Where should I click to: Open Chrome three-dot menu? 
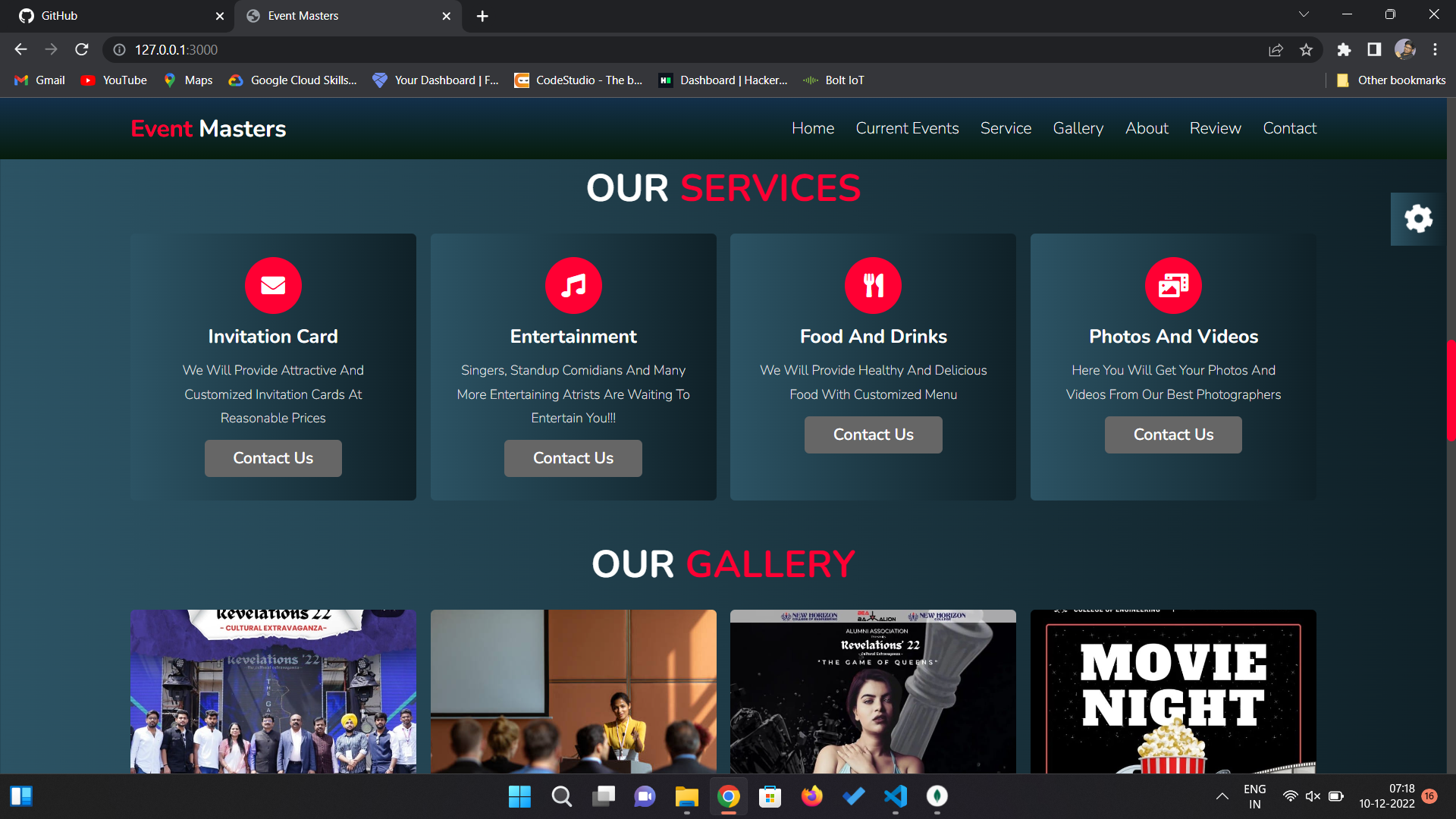1435,50
